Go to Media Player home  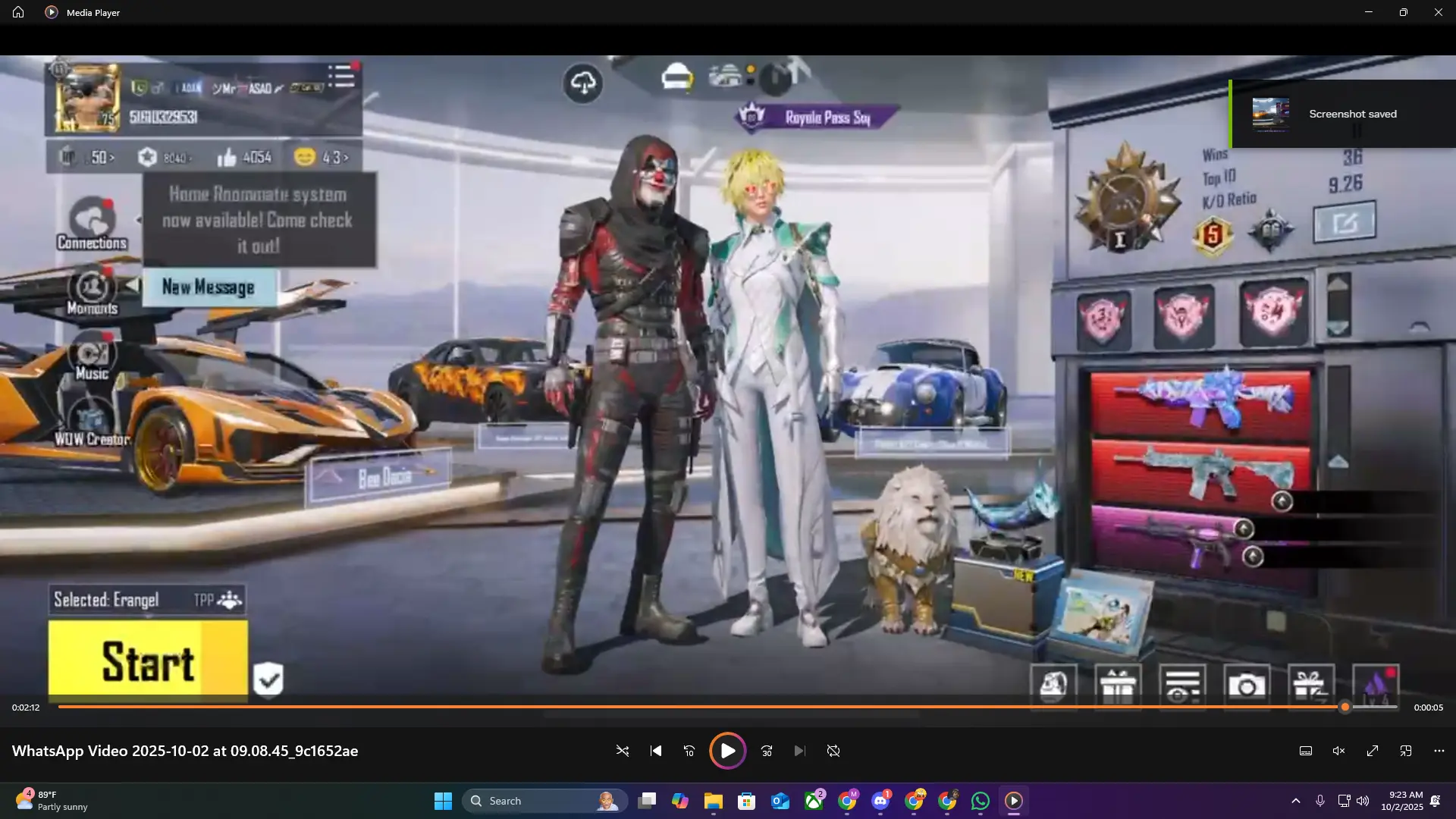[x=18, y=12]
